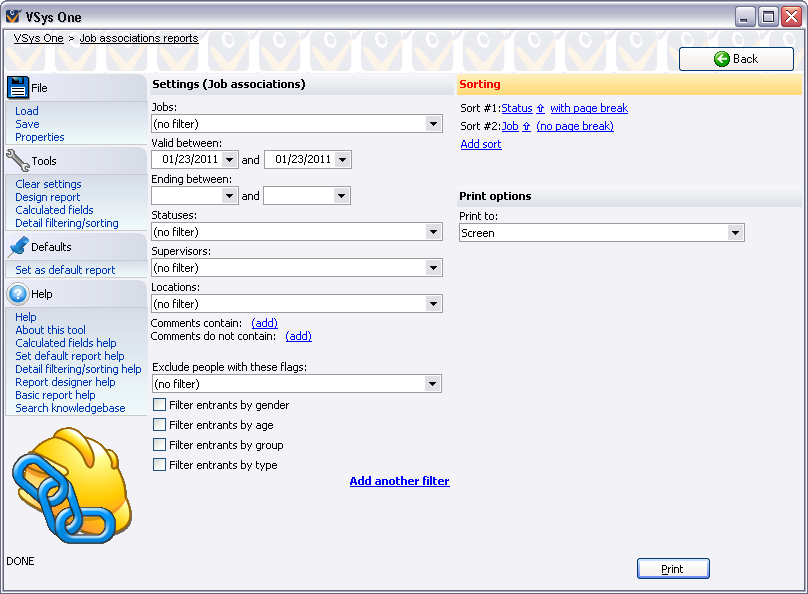808x594 pixels.
Task: Close the VSys One window
Action: (792, 16)
